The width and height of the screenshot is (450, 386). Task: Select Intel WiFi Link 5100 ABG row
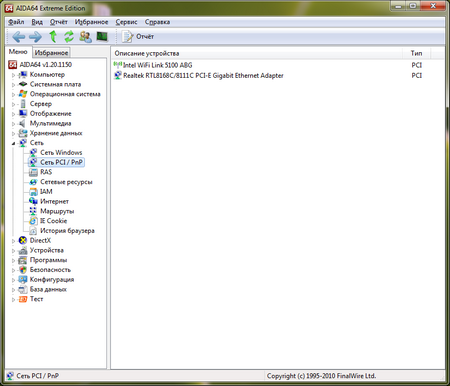tap(278, 65)
